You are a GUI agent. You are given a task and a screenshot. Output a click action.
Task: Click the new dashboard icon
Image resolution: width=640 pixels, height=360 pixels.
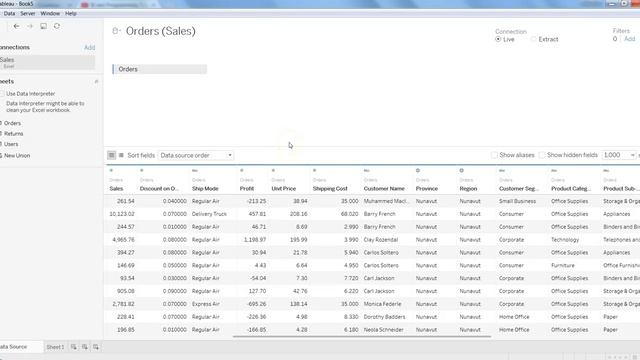pyautogui.click(x=84, y=347)
